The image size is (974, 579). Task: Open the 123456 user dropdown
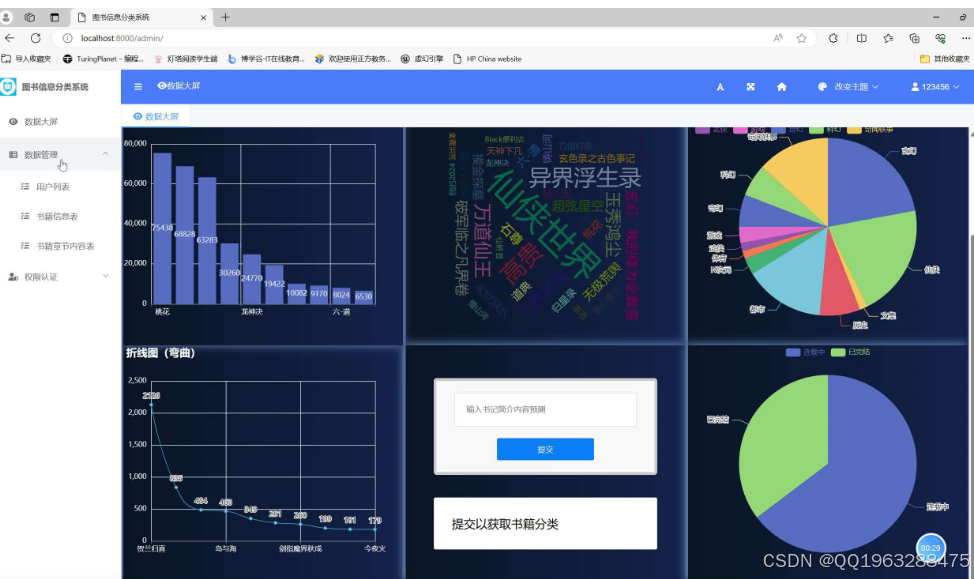tap(935, 87)
